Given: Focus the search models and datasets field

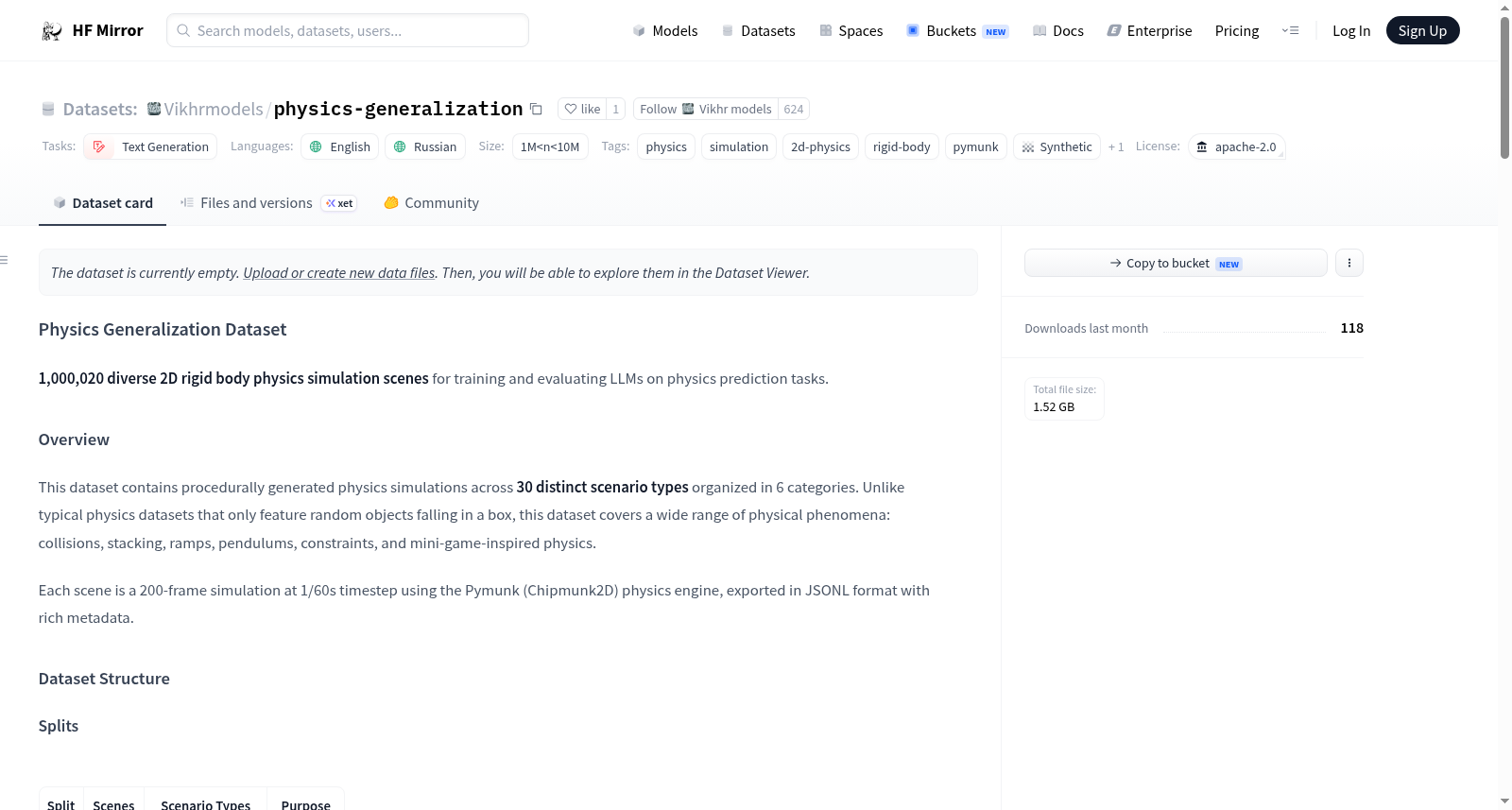Looking at the screenshot, I should coord(348,30).
